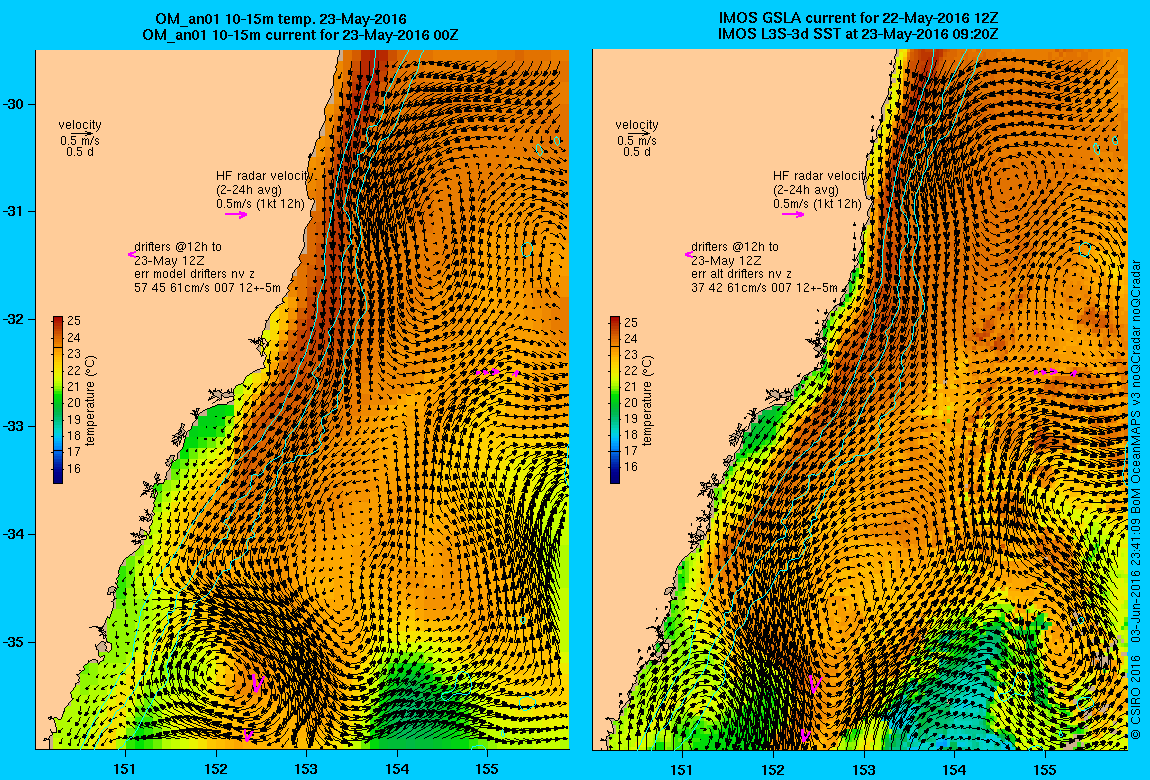1150x780 pixels.
Task: Click latitude label '-30' on left axis
Action: click(14, 104)
